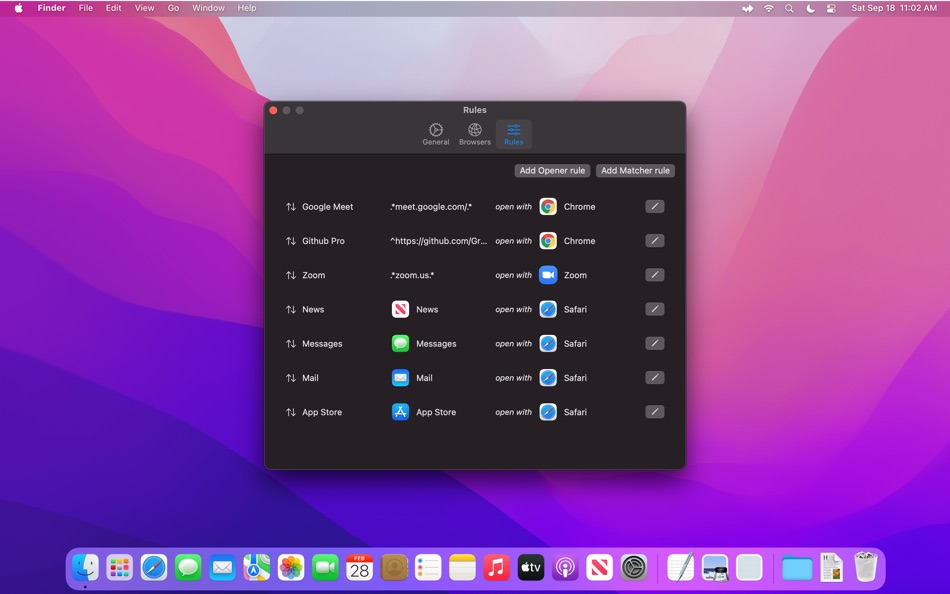Select the ^https://github.com/Gr... pattern text
The height and width of the screenshot is (594, 950).
click(439, 241)
